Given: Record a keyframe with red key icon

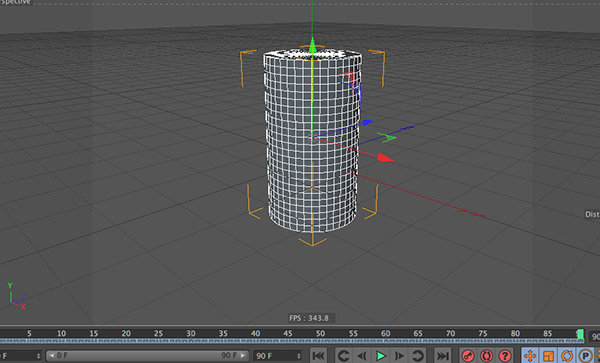Looking at the screenshot, I should coord(468,356).
